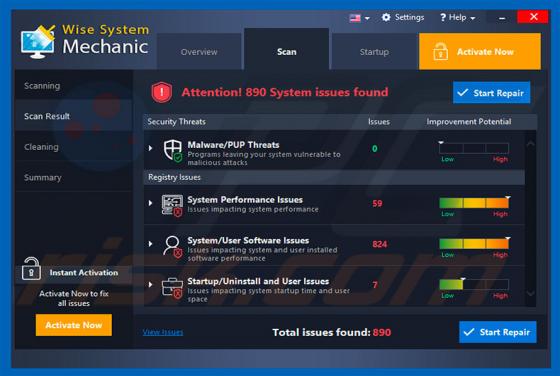560x376 pixels.
Task: Close the window with the red X
Action: pos(533,17)
